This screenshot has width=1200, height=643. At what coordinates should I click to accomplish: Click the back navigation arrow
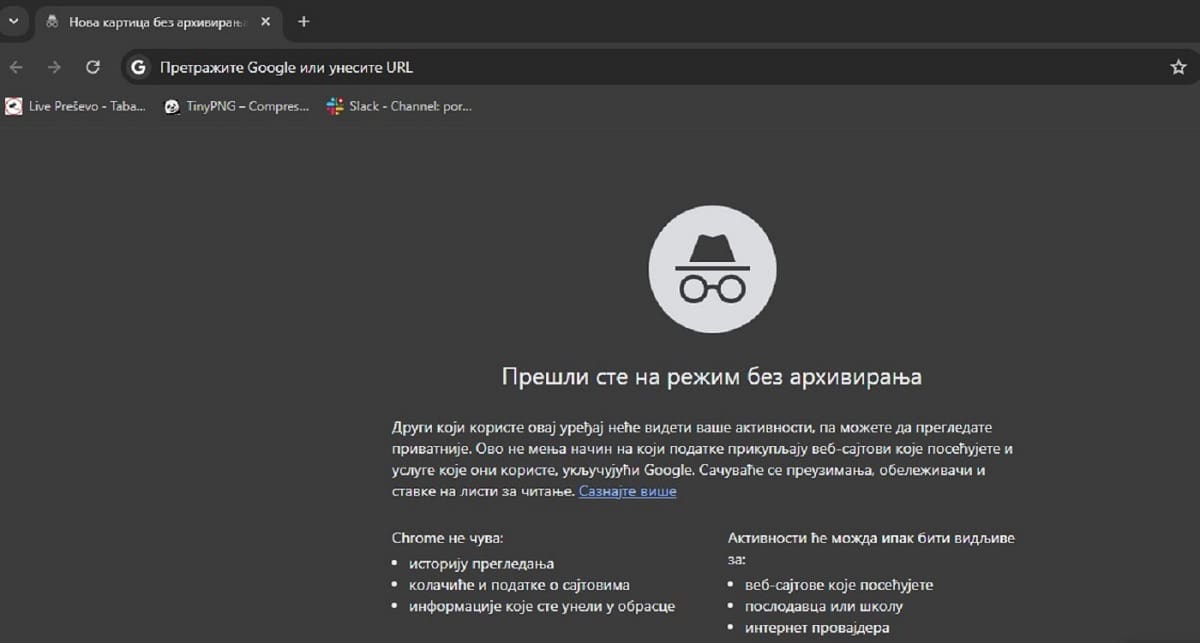(x=16, y=67)
